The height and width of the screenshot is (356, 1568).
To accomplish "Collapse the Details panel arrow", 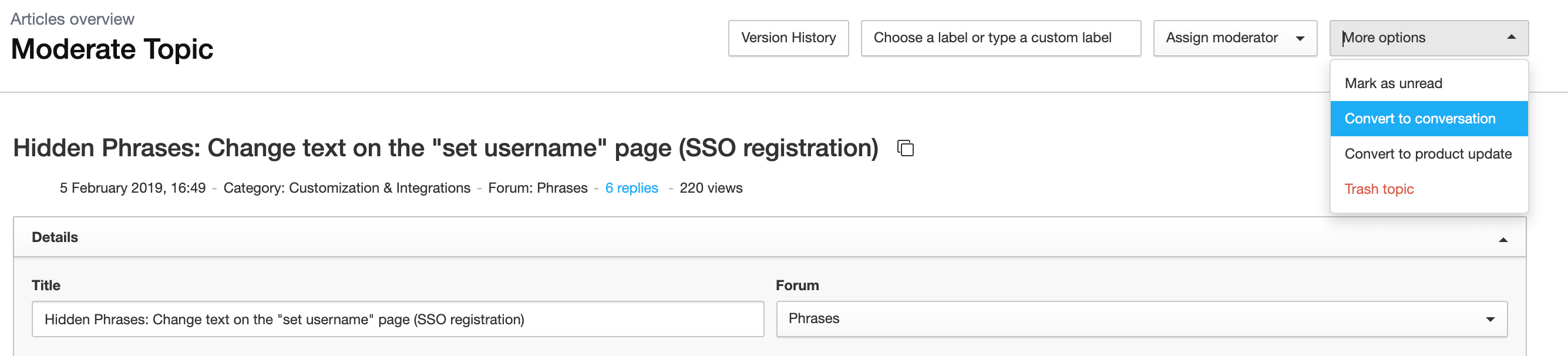I will click(x=1503, y=240).
